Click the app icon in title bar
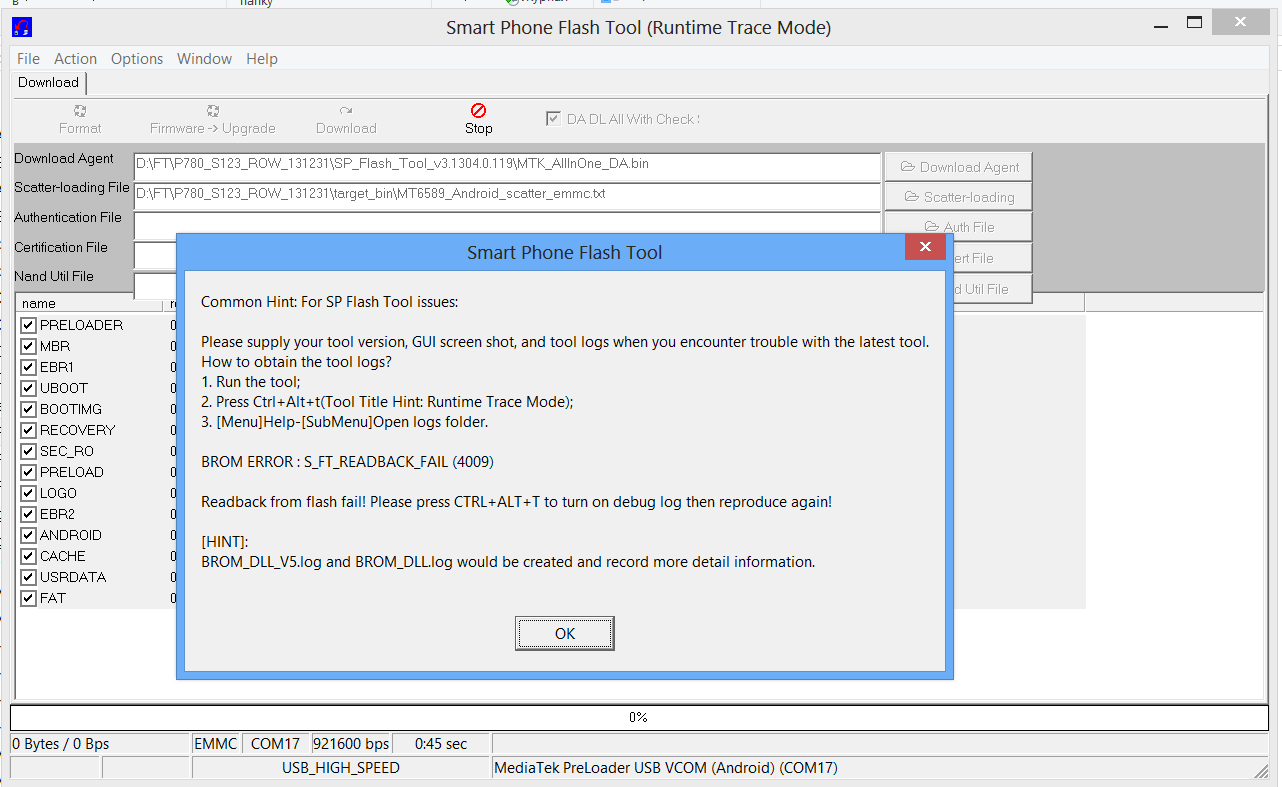 (21, 27)
